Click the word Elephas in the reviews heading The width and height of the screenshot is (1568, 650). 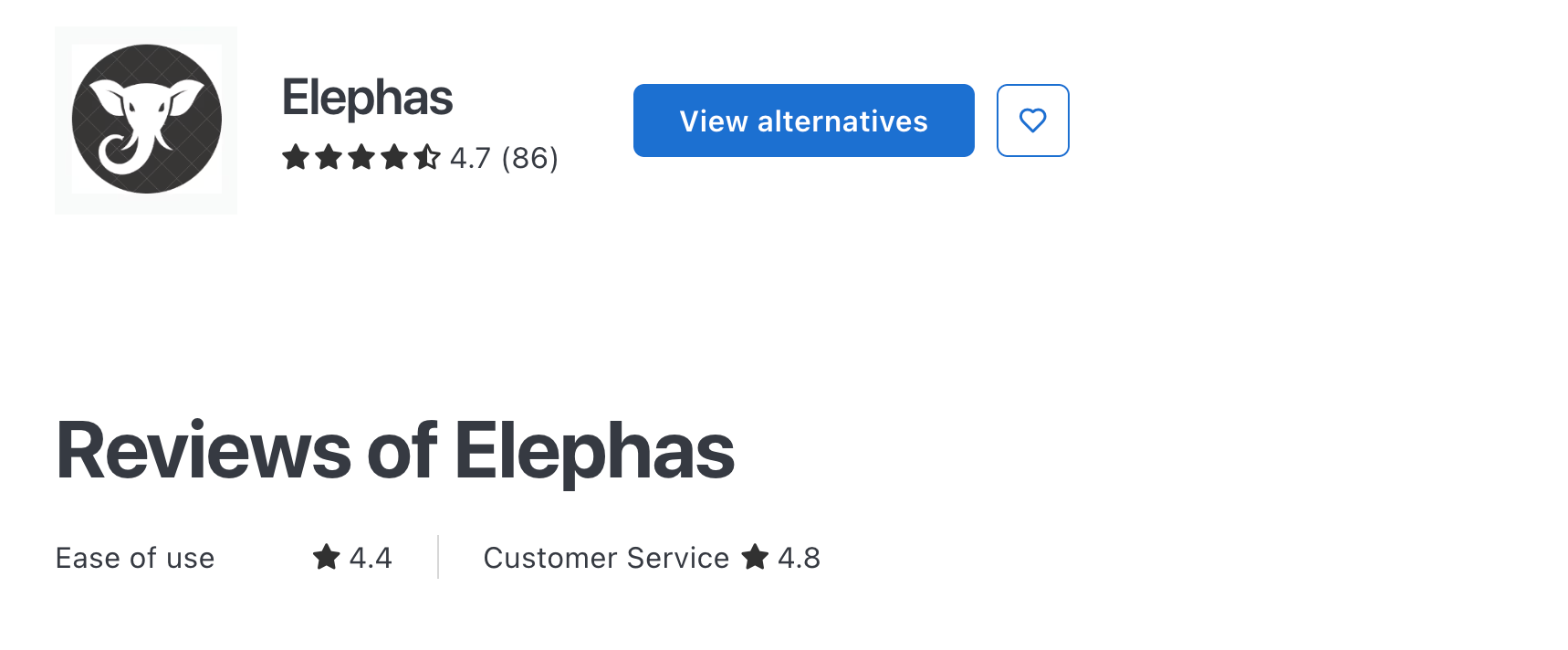(x=594, y=450)
